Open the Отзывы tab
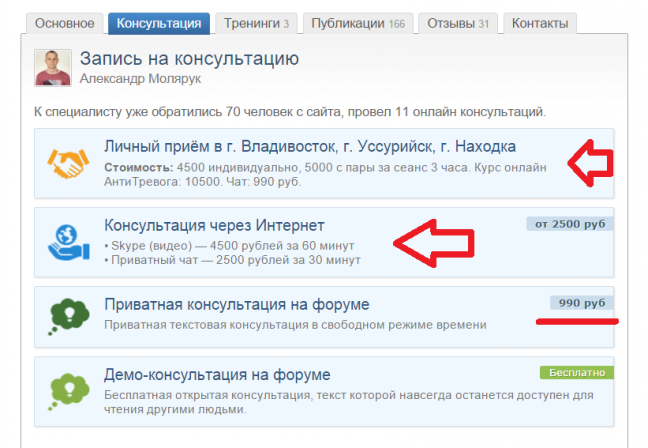The image size is (648, 448). 458,23
